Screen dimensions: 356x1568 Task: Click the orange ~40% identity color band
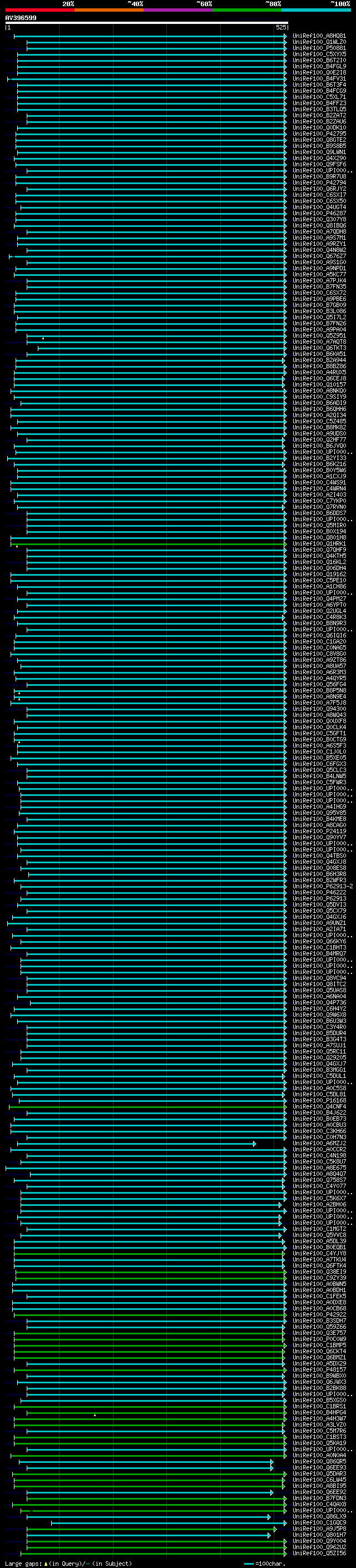click(x=109, y=10)
